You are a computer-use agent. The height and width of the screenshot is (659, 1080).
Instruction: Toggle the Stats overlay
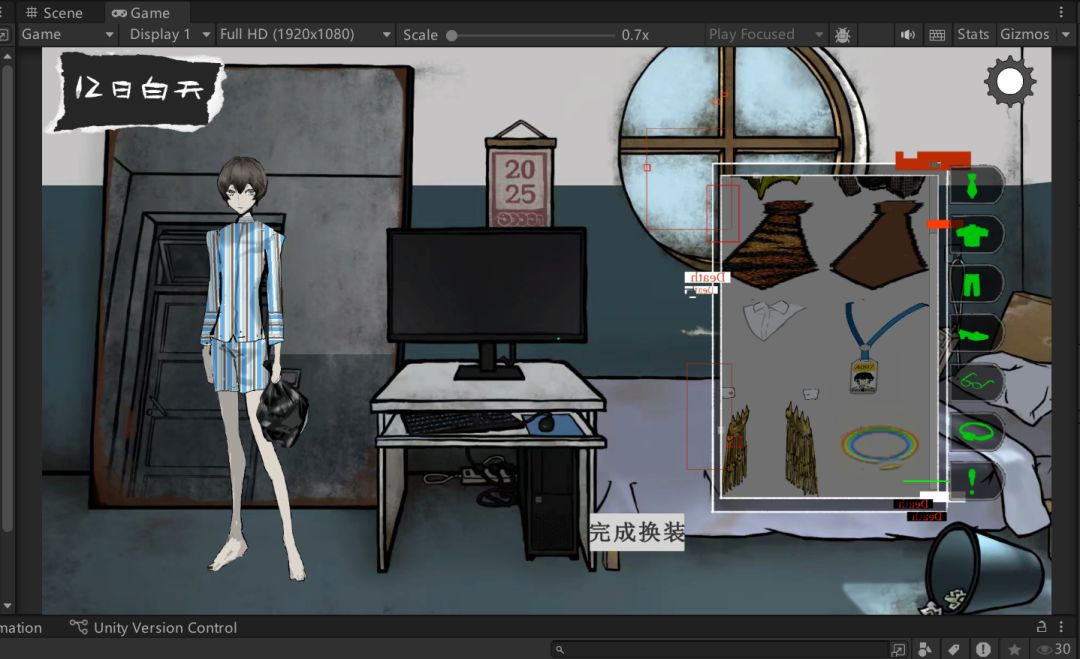click(972, 34)
